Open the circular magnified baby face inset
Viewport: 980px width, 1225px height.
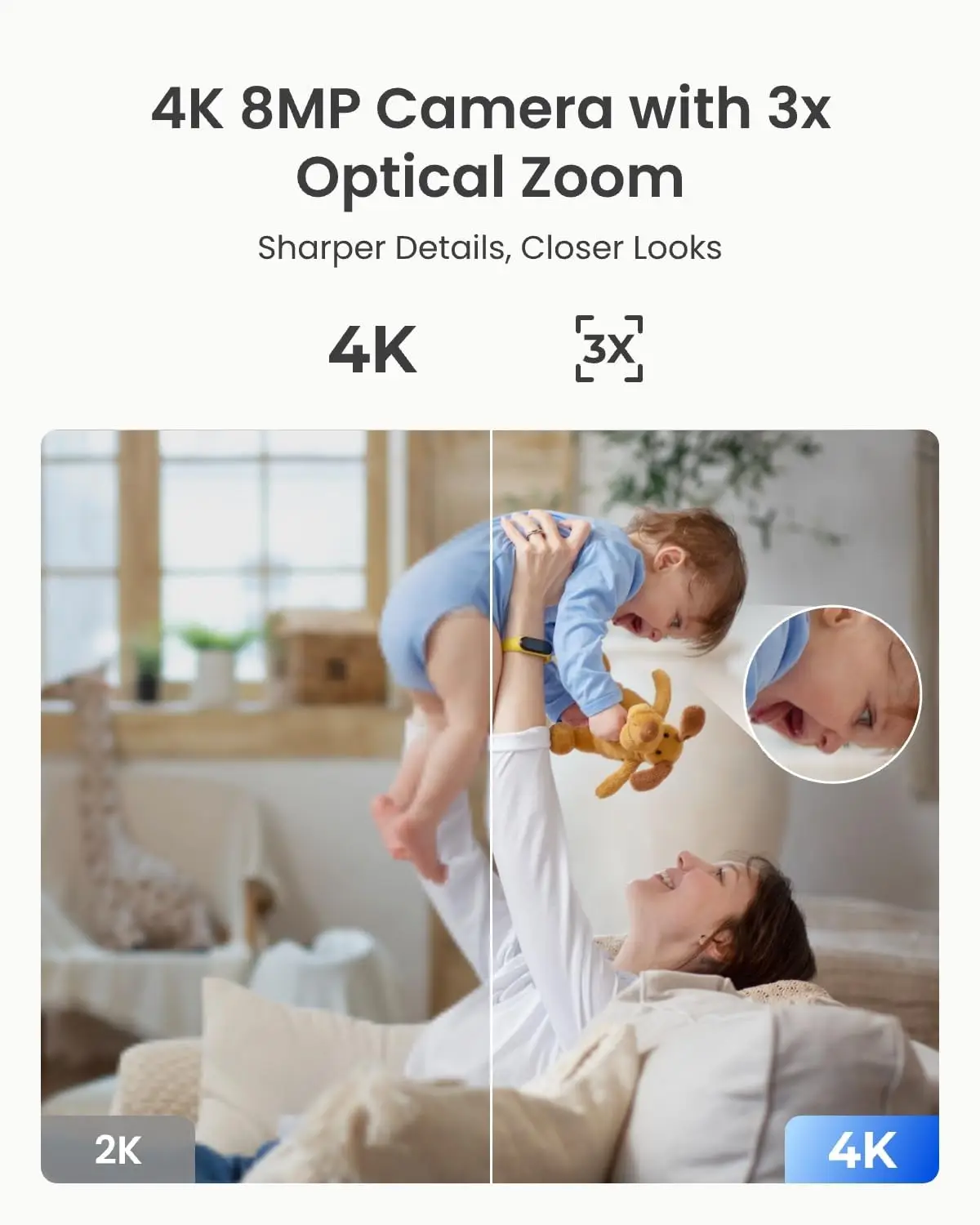click(x=833, y=694)
